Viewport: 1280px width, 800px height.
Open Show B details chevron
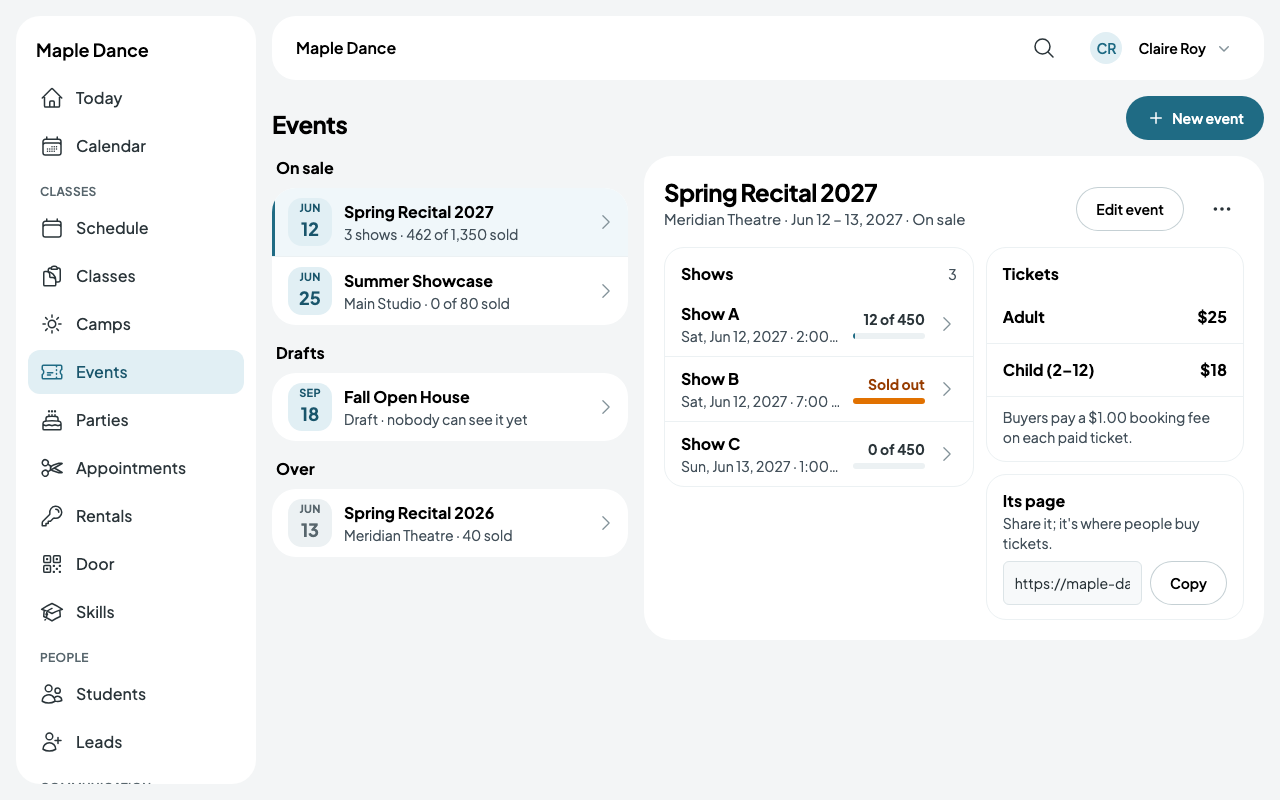(947, 389)
